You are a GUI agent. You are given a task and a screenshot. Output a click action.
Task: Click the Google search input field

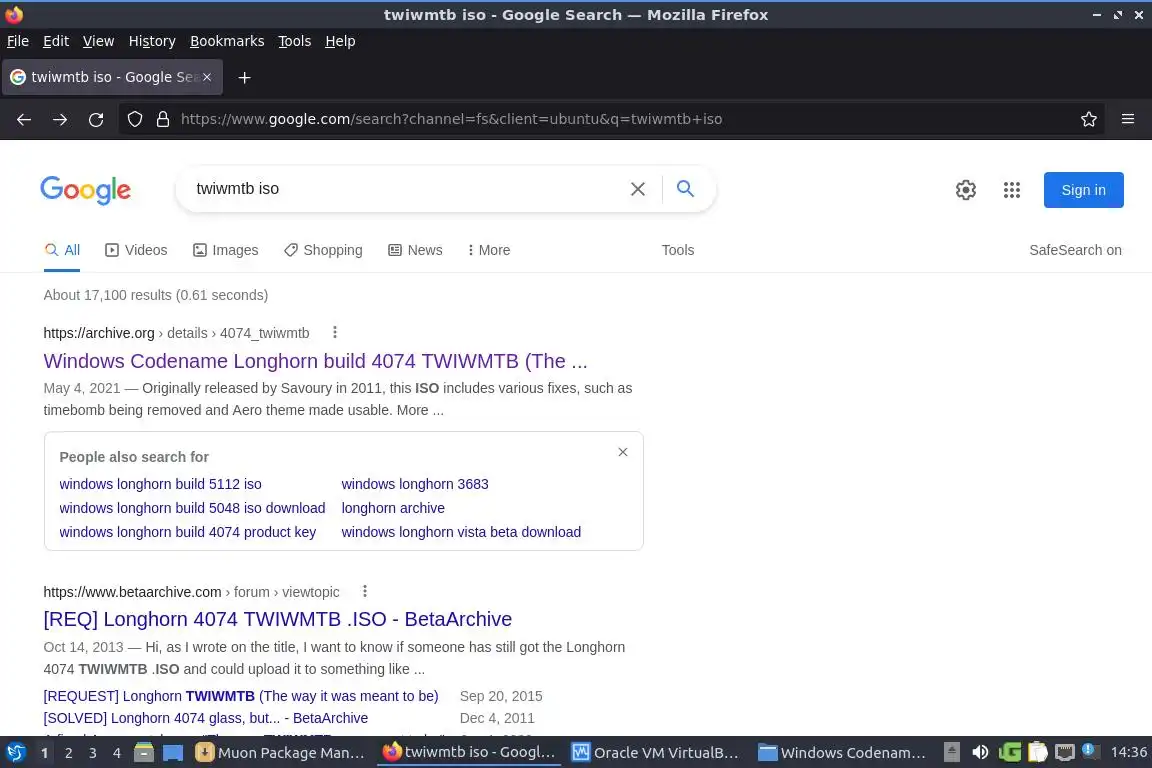404,189
